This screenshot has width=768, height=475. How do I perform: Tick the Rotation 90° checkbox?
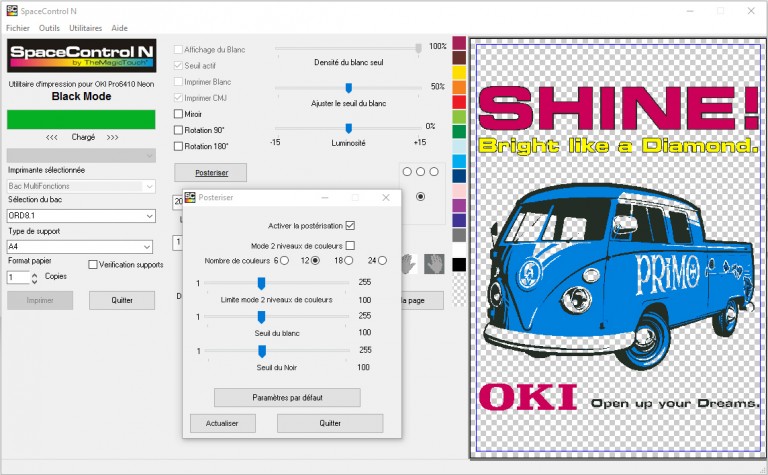click(x=179, y=130)
